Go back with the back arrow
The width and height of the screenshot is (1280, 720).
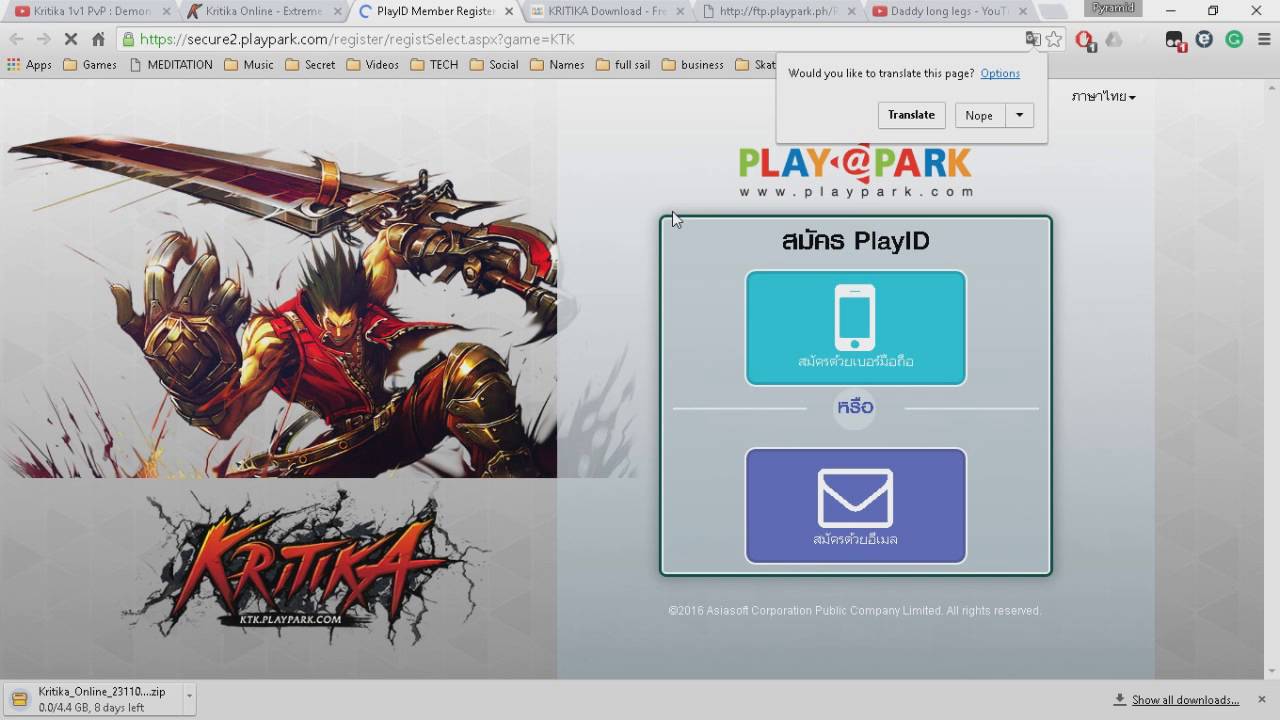coord(16,39)
